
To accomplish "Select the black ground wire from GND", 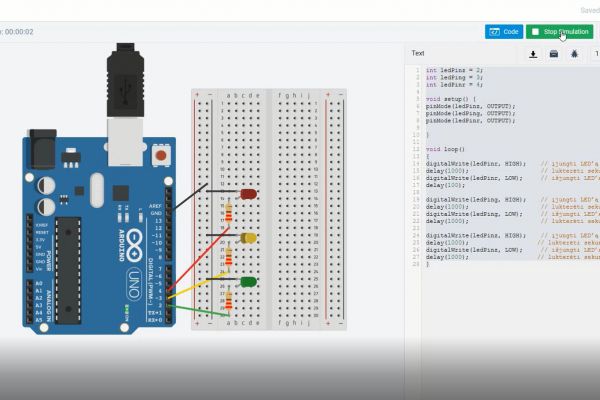I will coord(190,196).
